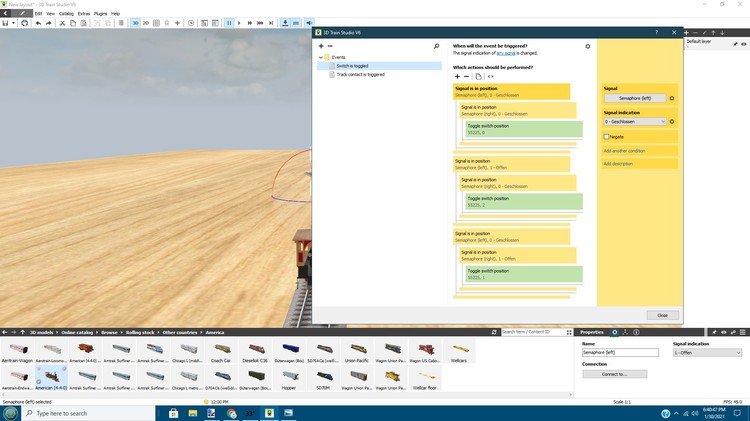The image size is (750, 421).
Task: Add new event with plus icon
Action: coord(320,46)
